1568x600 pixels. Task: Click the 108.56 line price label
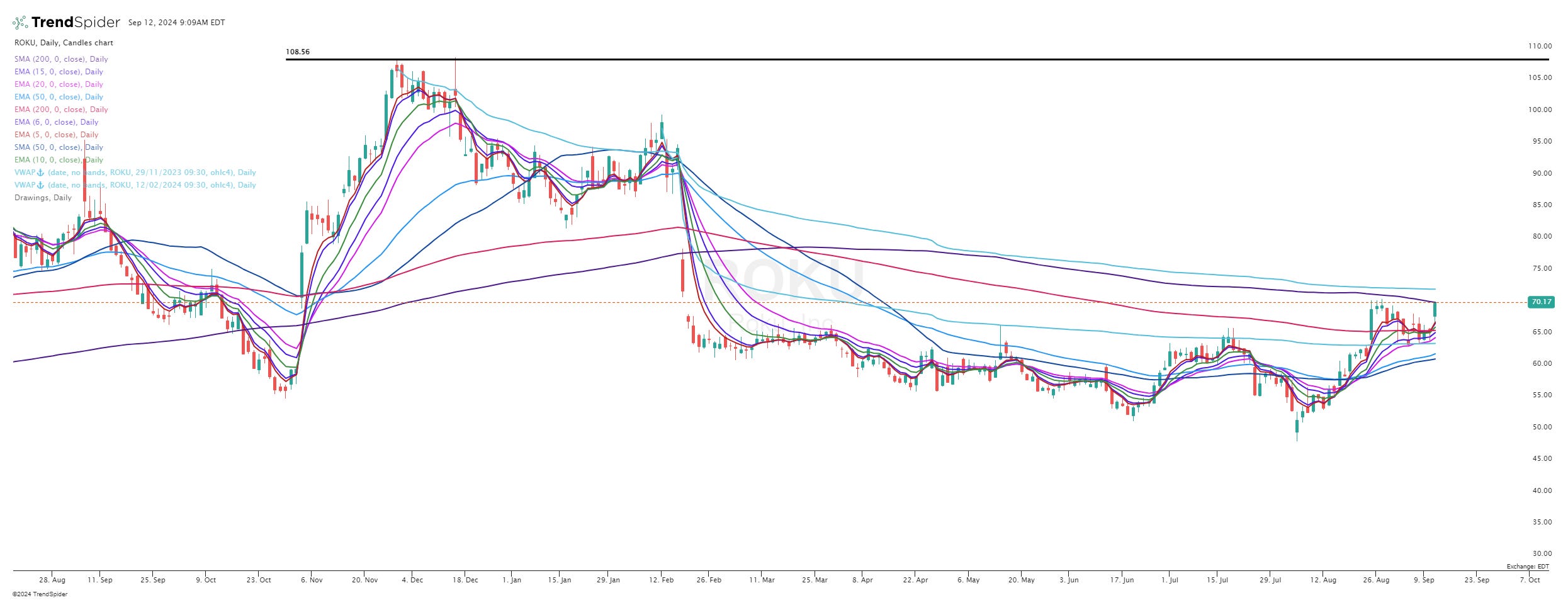pyautogui.click(x=298, y=52)
